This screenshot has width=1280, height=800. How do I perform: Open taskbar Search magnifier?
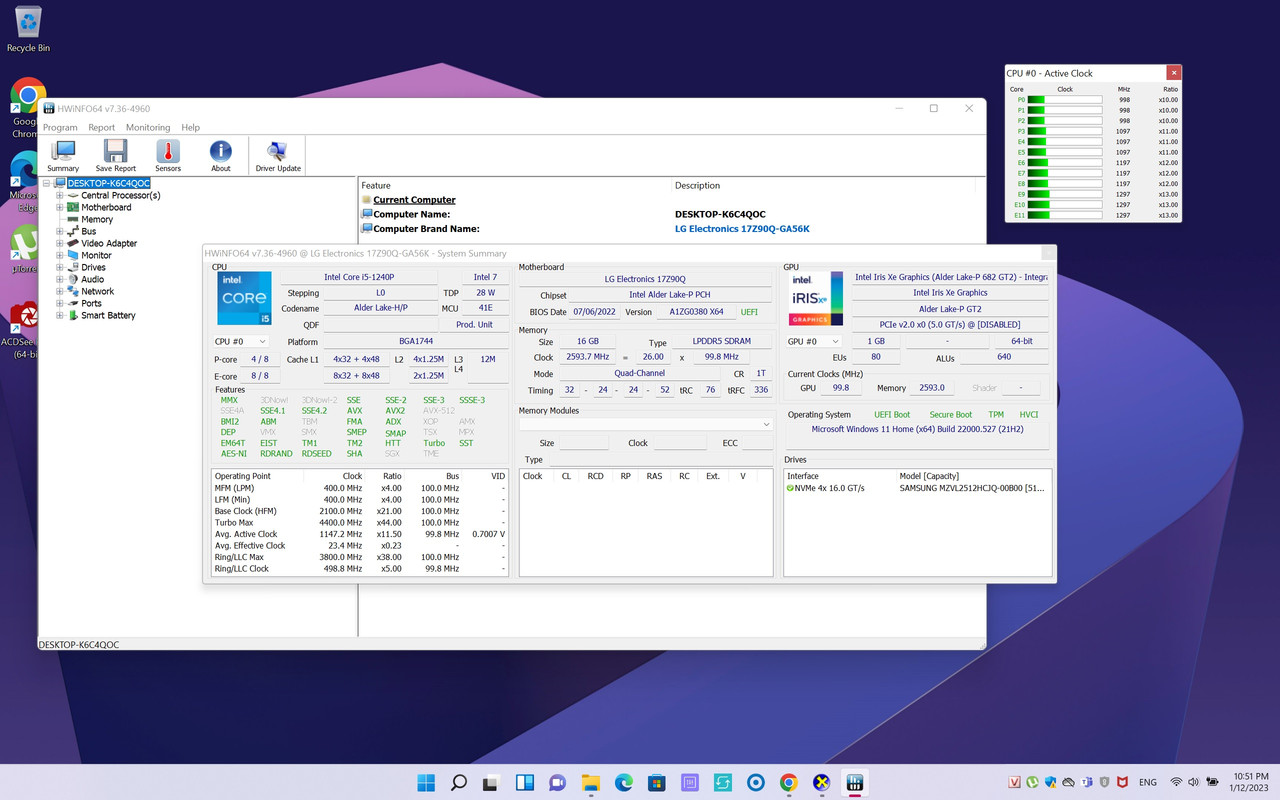(x=459, y=782)
